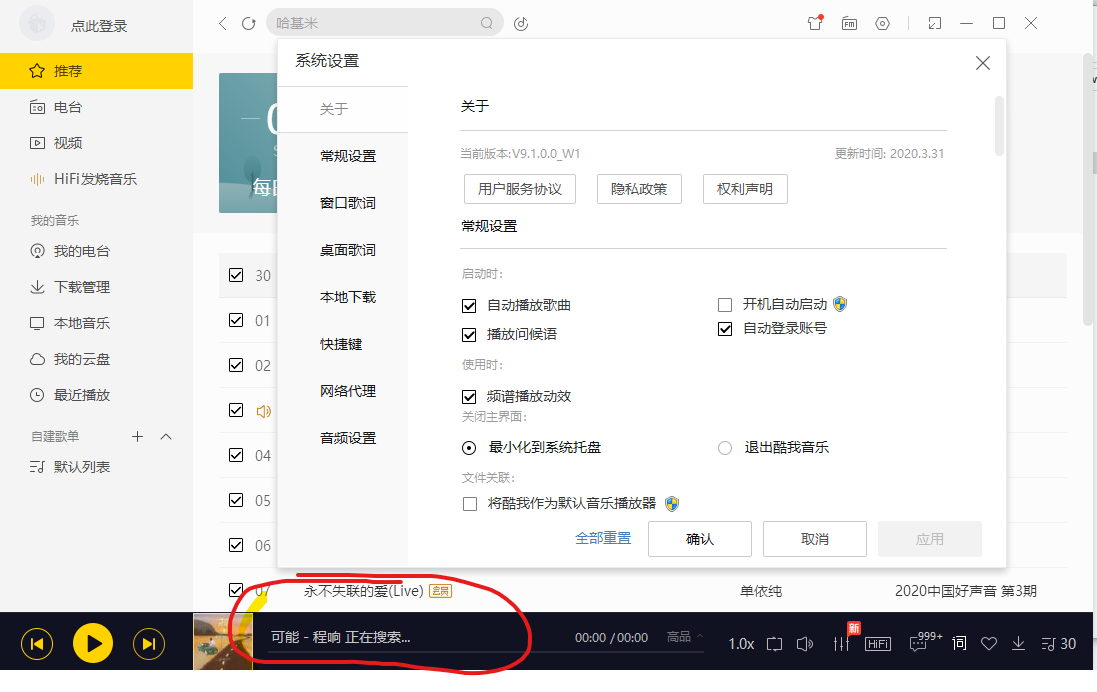1097x692 pixels.
Task: Refresh the page with the reload icon
Action: 248,24
